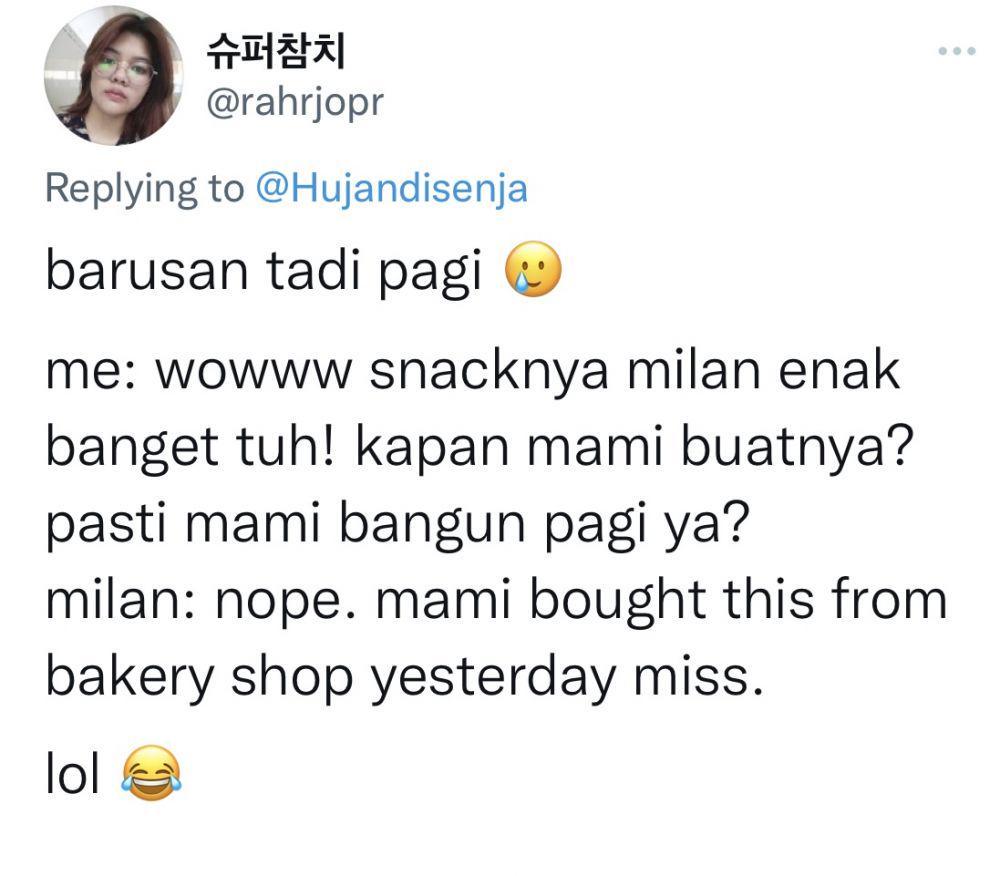
Task: Click the 'Replying to' label
Action: point(145,189)
